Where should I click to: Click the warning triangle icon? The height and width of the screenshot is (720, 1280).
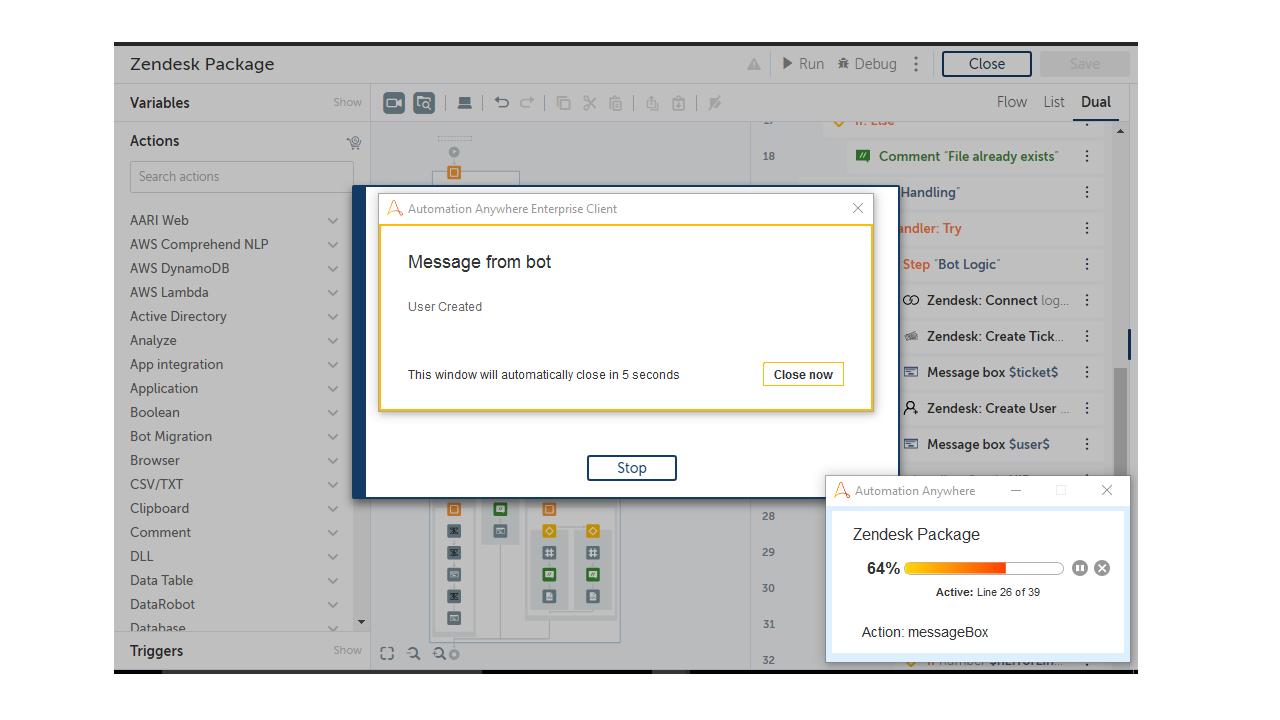pos(754,64)
